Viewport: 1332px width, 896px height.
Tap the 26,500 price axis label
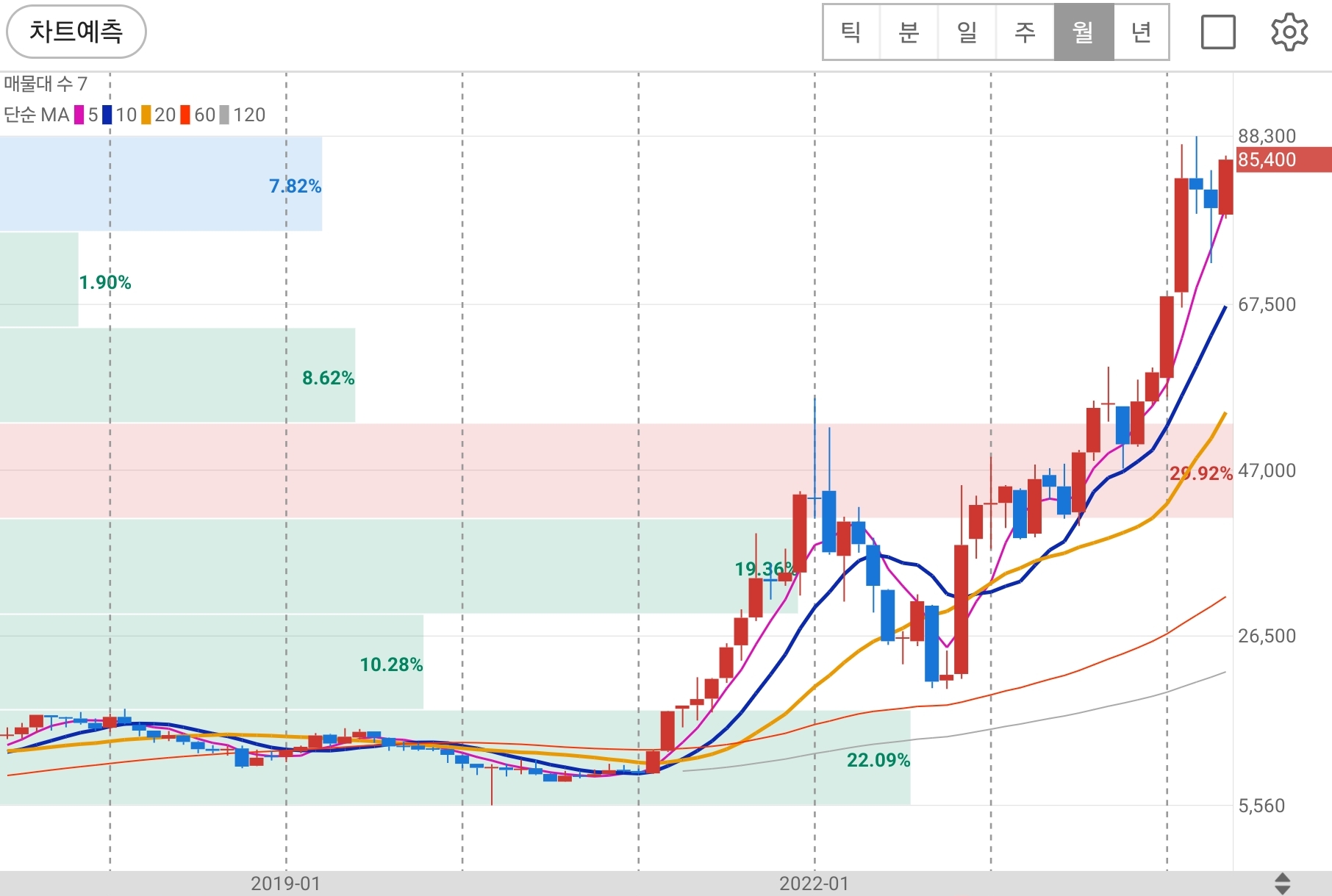tap(1267, 636)
